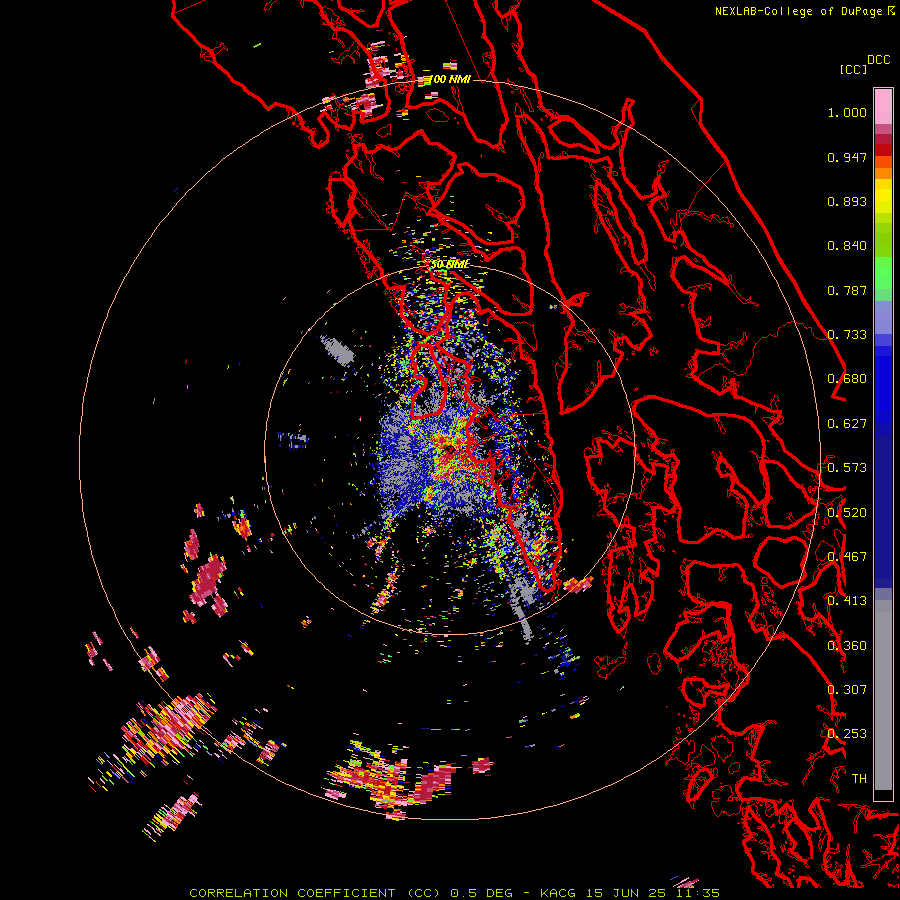Click the 0.573 scale value
900x900 pixels.
tap(847, 468)
